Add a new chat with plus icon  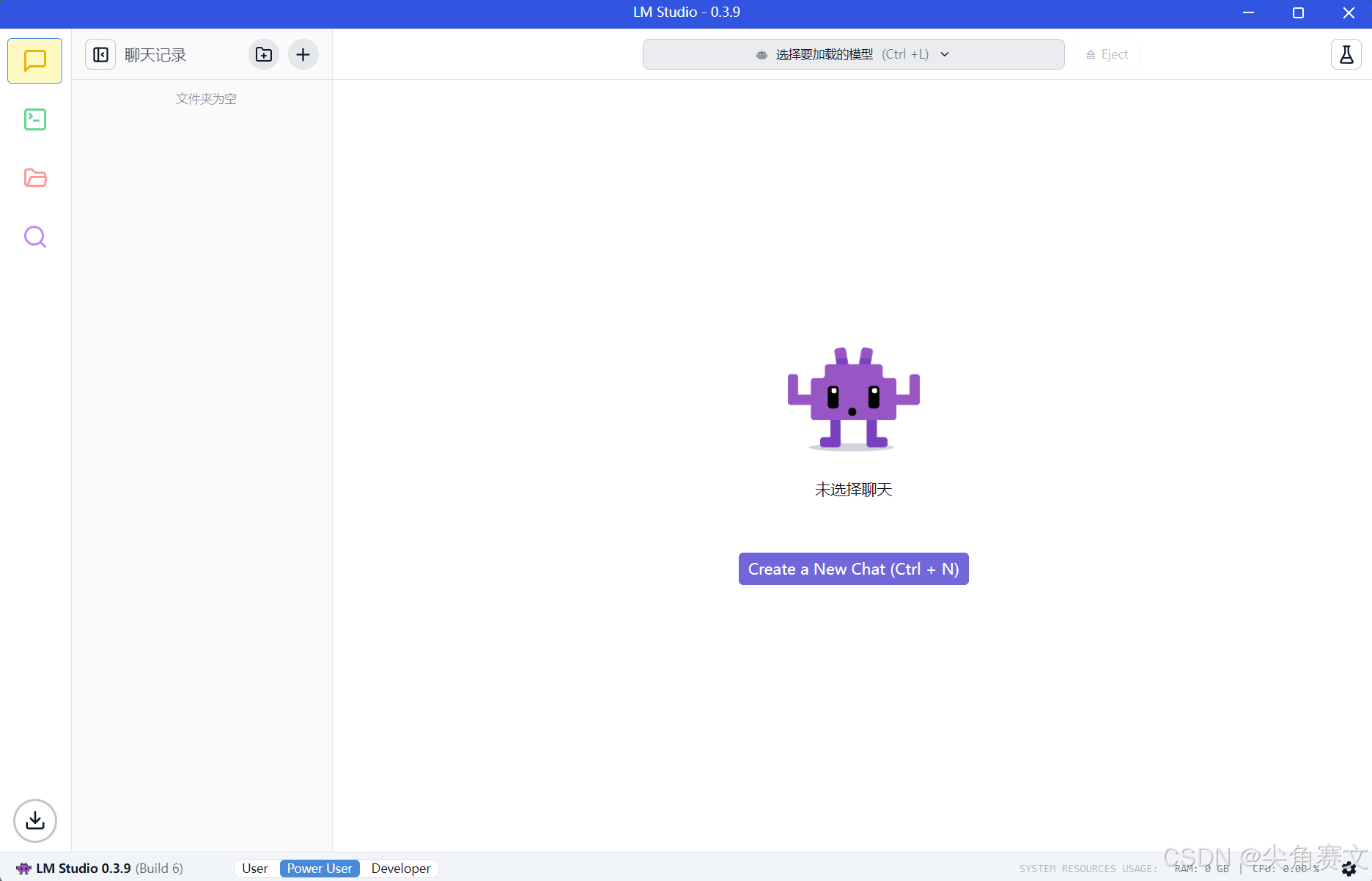pos(303,55)
